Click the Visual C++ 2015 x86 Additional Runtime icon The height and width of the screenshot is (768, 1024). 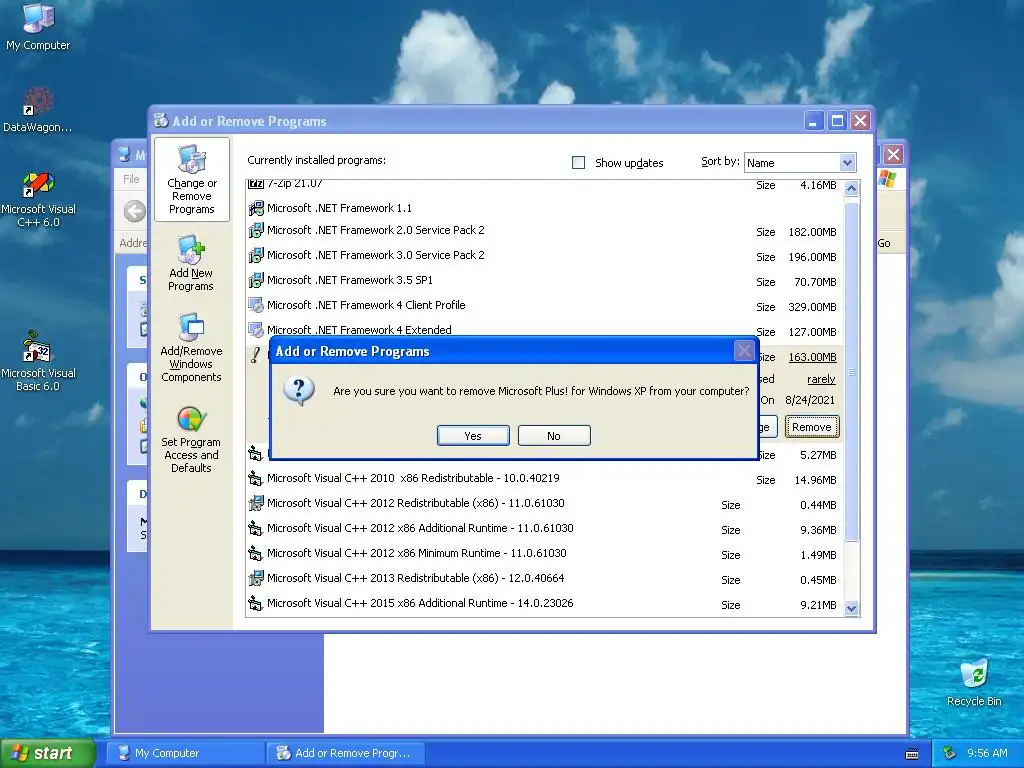(x=255, y=603)
